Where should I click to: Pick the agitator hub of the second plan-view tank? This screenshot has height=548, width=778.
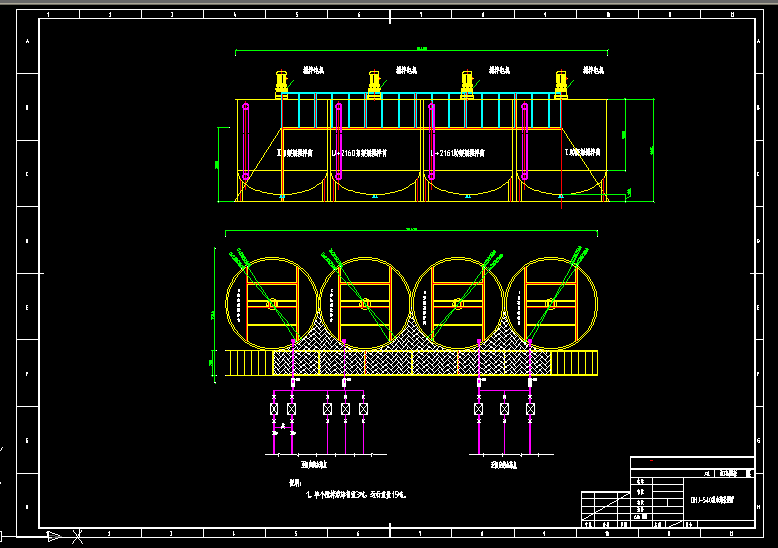(x=365, y=304)
